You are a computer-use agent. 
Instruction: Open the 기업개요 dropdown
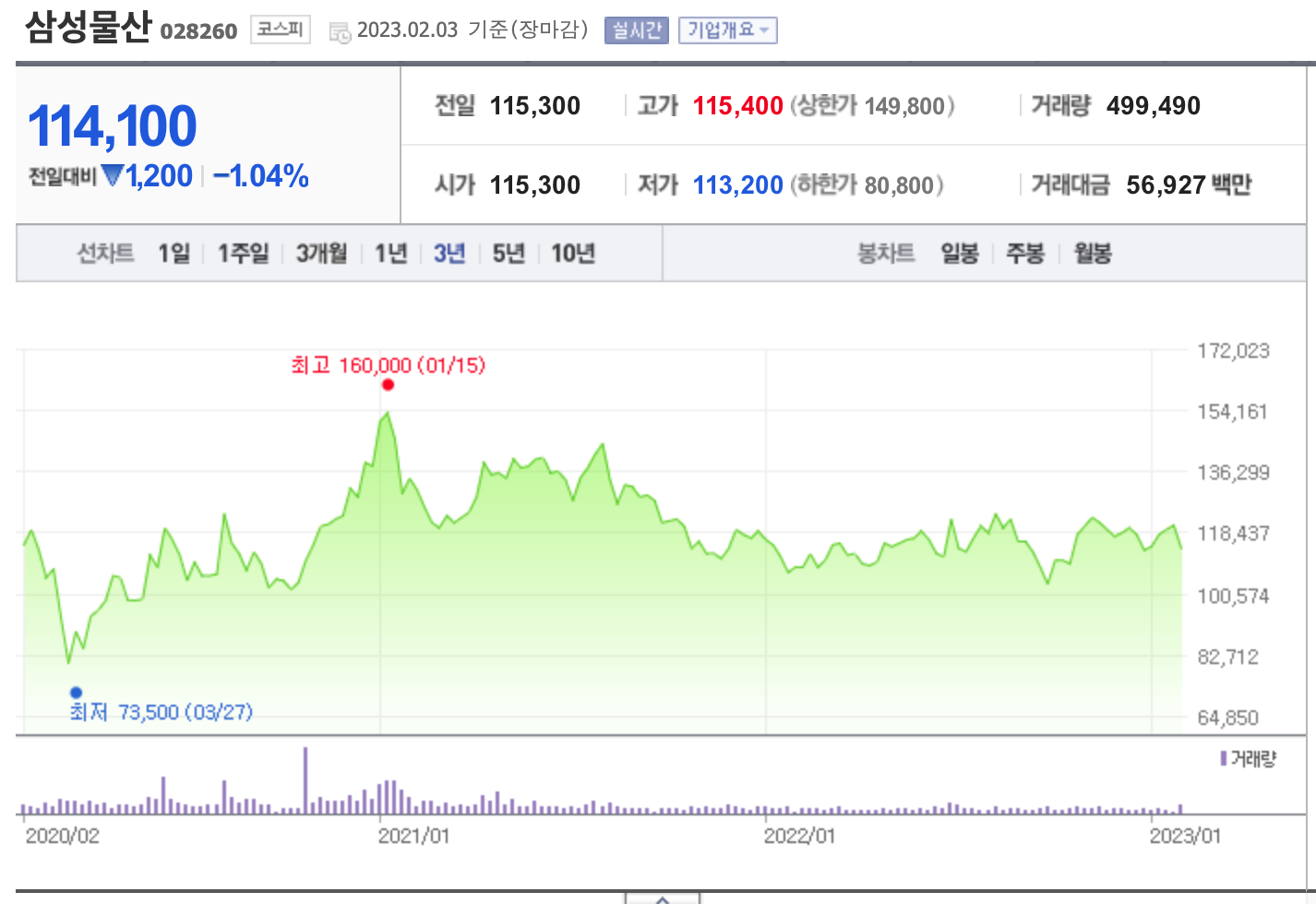coord(728,30)
